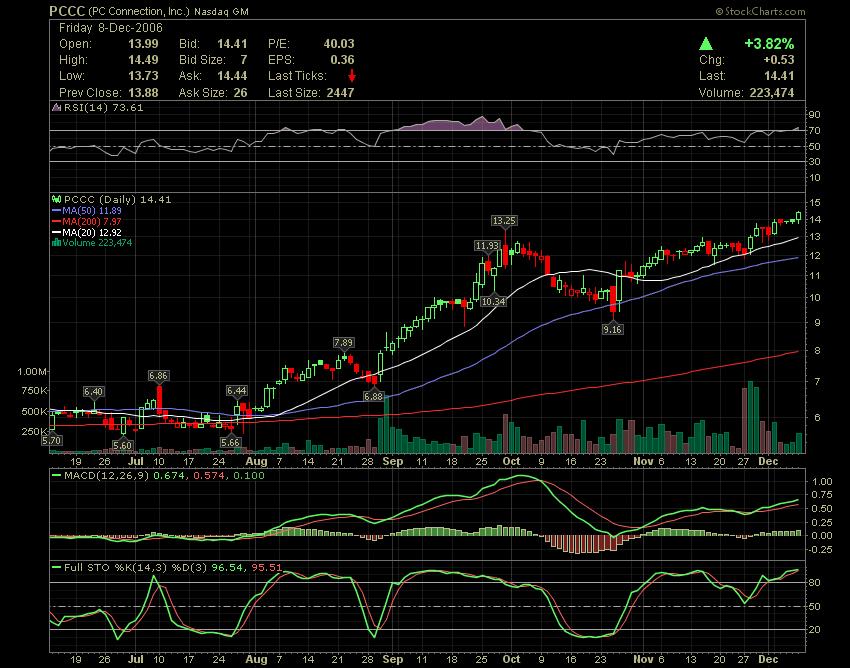This screenshot has width=850, height=668.
Task: Click the 750K volume axis label
Action: pos(35,390)
